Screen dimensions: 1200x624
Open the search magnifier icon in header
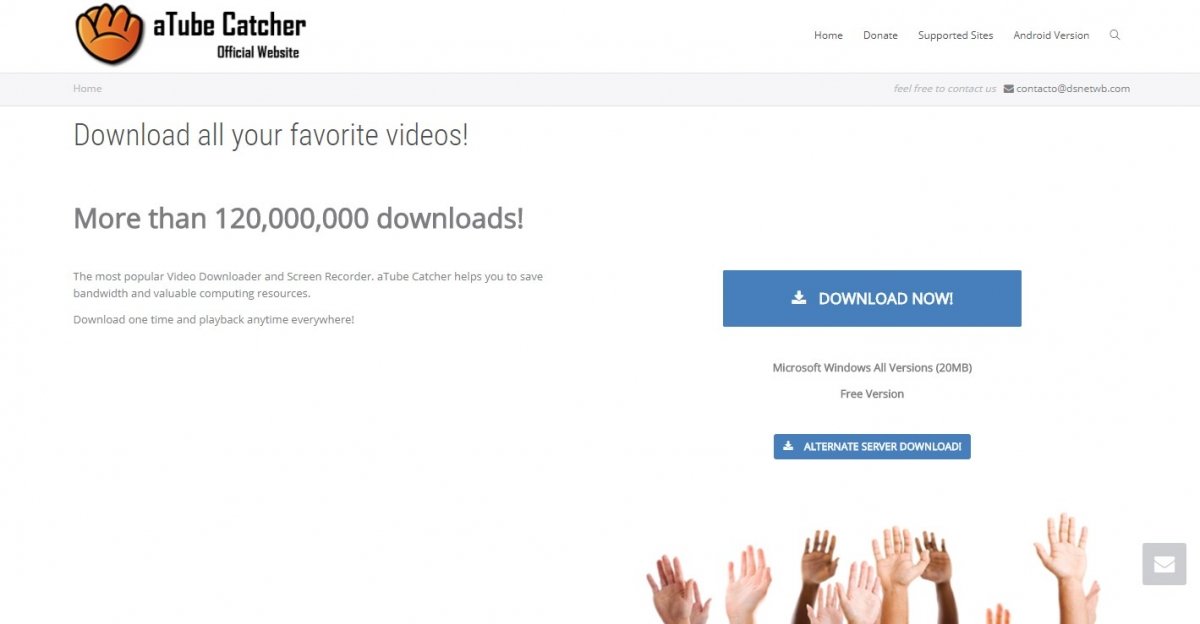[1115, 35]
